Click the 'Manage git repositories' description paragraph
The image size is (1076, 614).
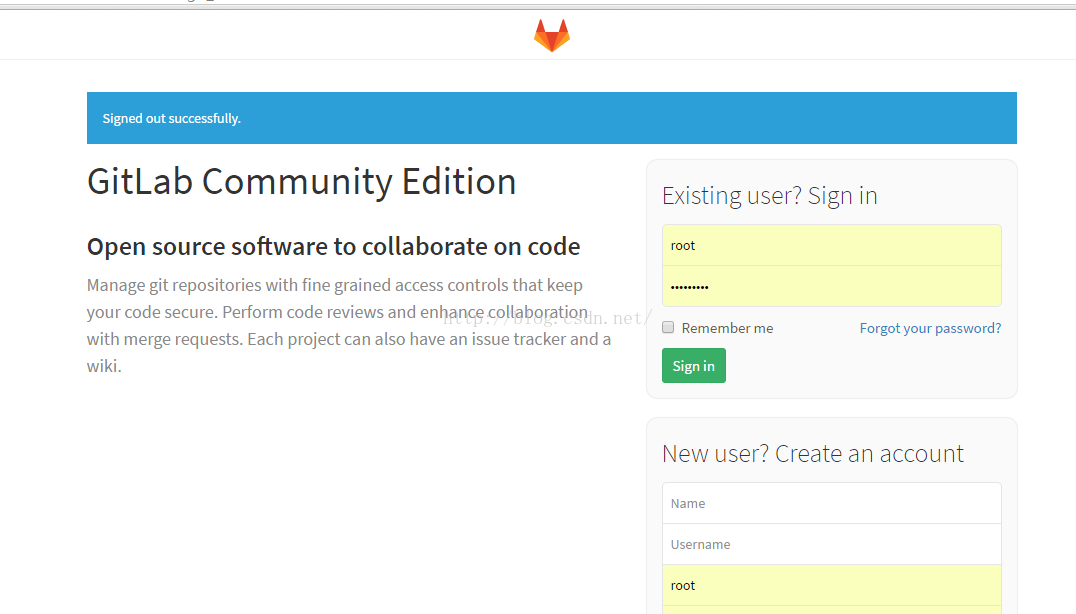tap(349, 325)
